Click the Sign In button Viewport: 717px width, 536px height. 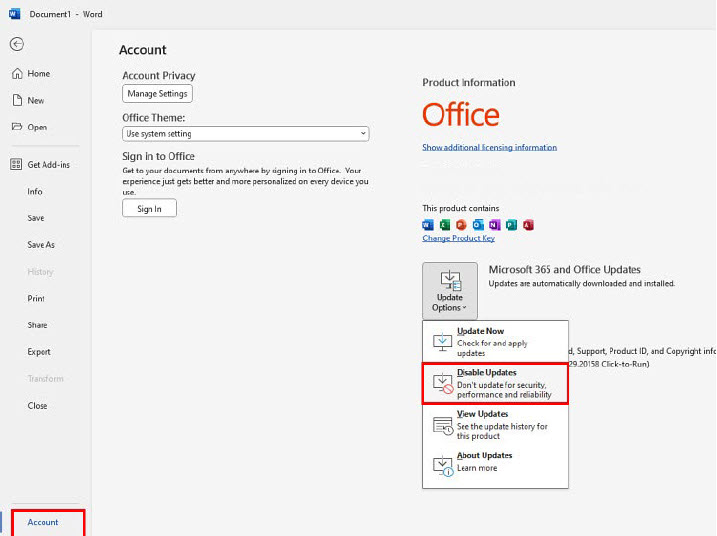pos(149,209)
